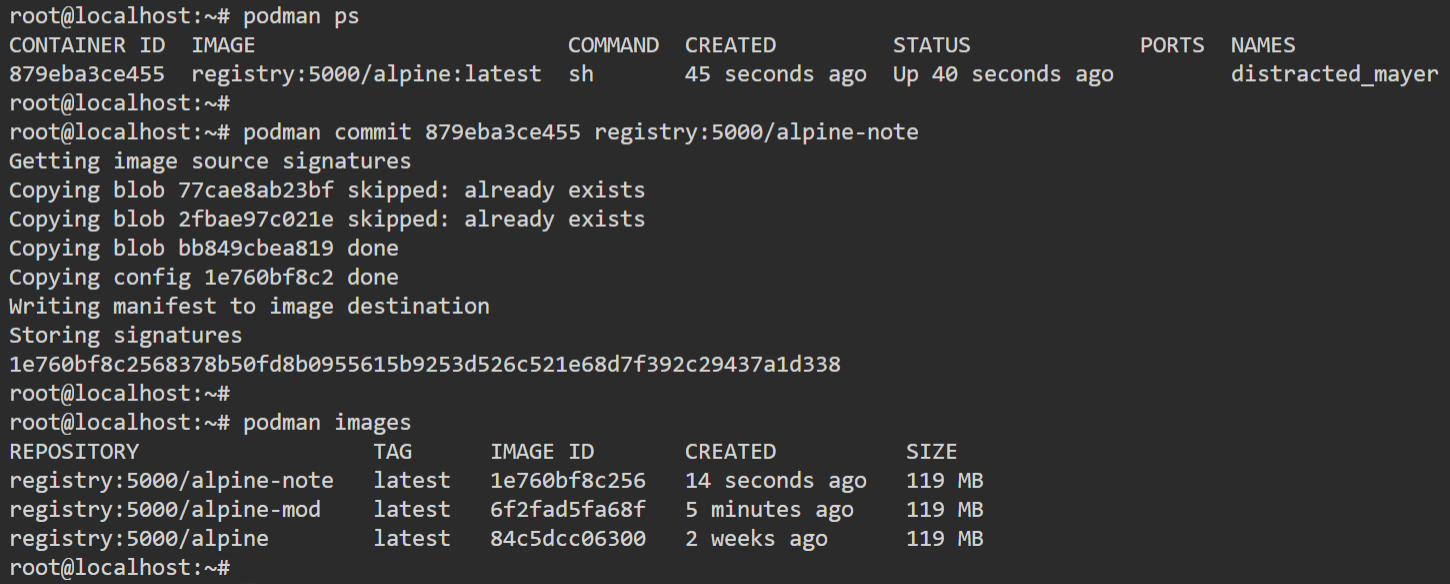Click the full commit hash line starting 1e760bf8c2568378

point(425,364)
